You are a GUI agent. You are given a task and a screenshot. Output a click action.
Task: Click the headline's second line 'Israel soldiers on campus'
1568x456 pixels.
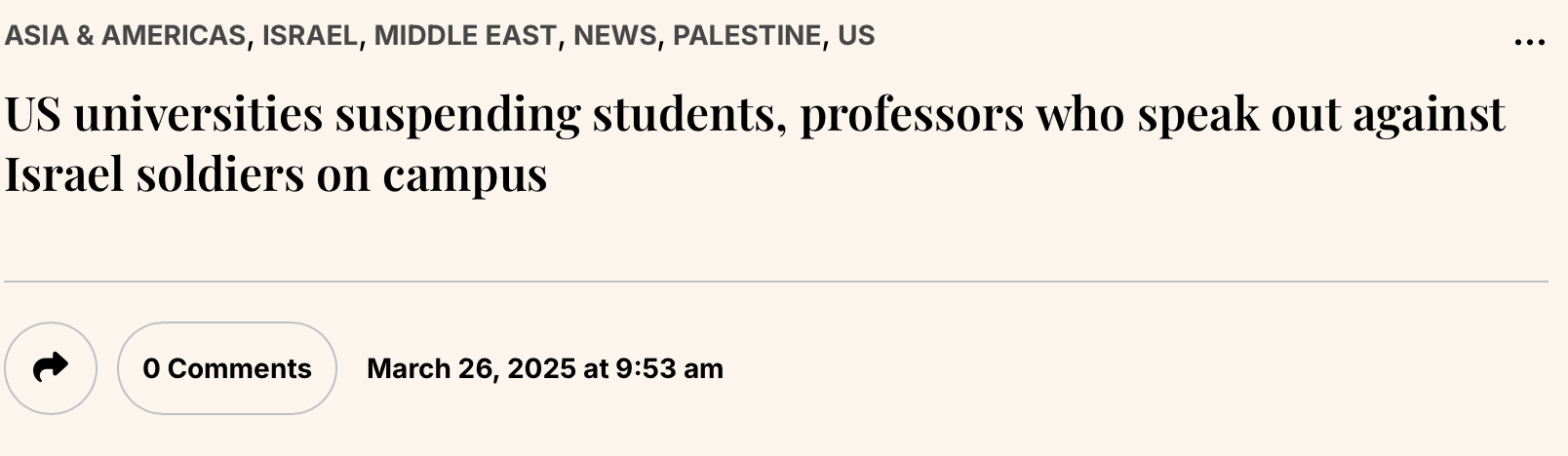[x=276, y=174]
